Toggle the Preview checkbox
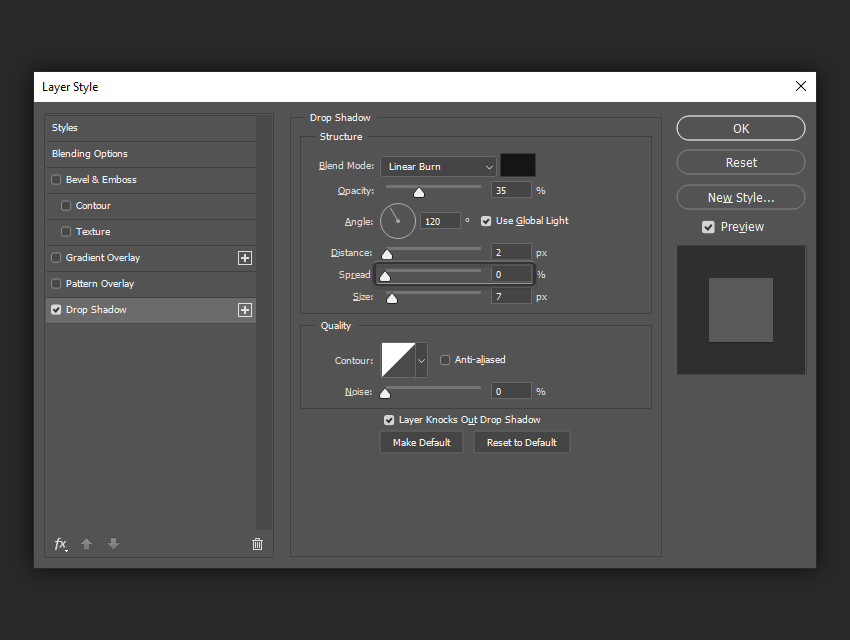Image resolution: width=850 pixels, height=640 pixels. coord(708,227)
